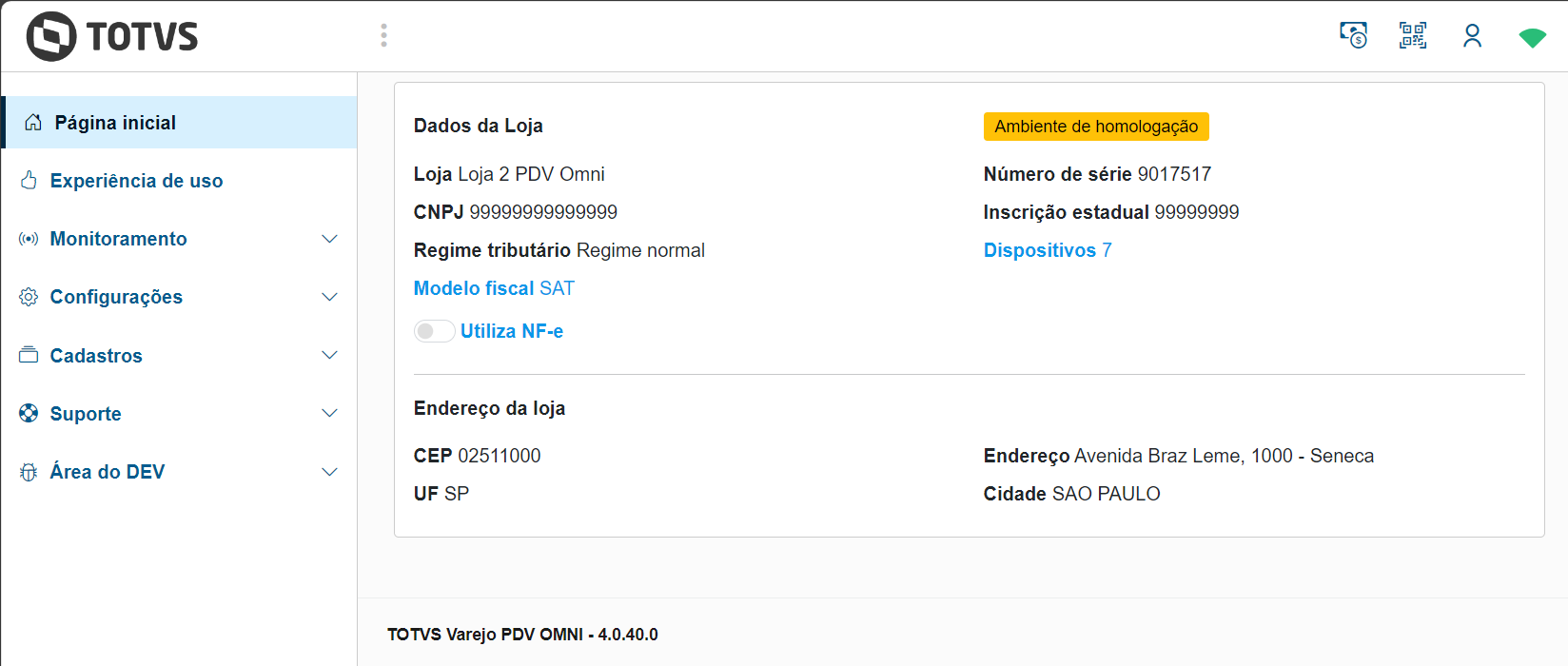The image size is (1568, 666).
Task: Select Página inicial in the sidebar
Action: (x=115, y=123)
